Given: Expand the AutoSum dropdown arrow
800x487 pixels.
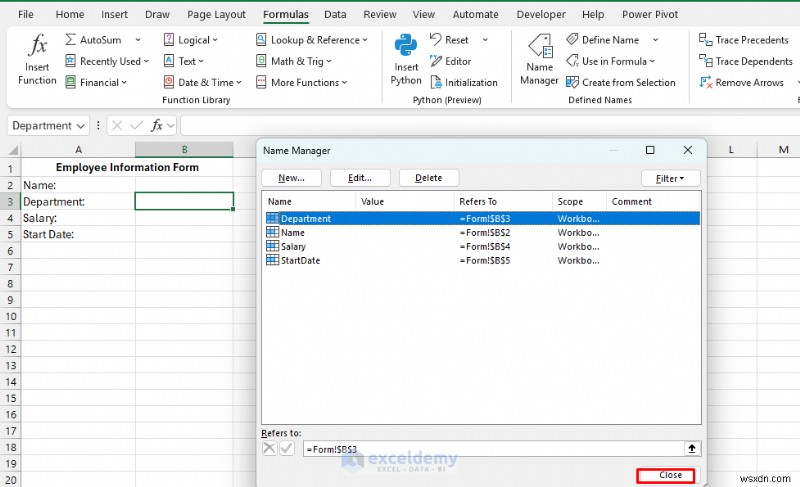Looking at the screenshot, I should pos(138,40).
